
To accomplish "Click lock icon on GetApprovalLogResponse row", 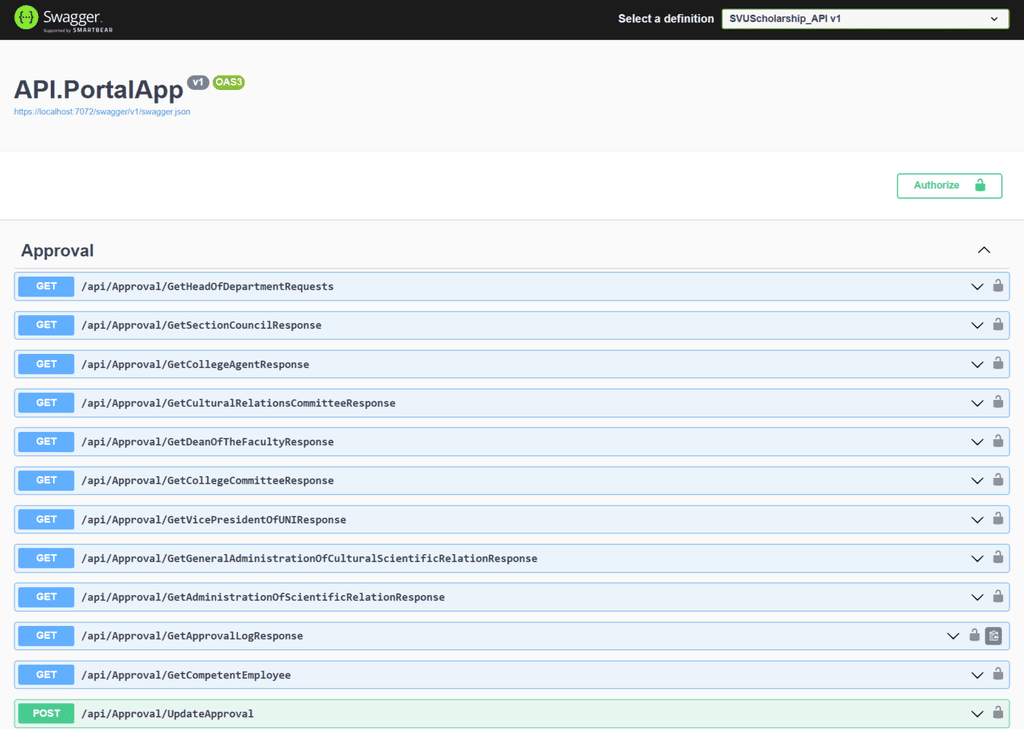I will [x=974, y=635].
